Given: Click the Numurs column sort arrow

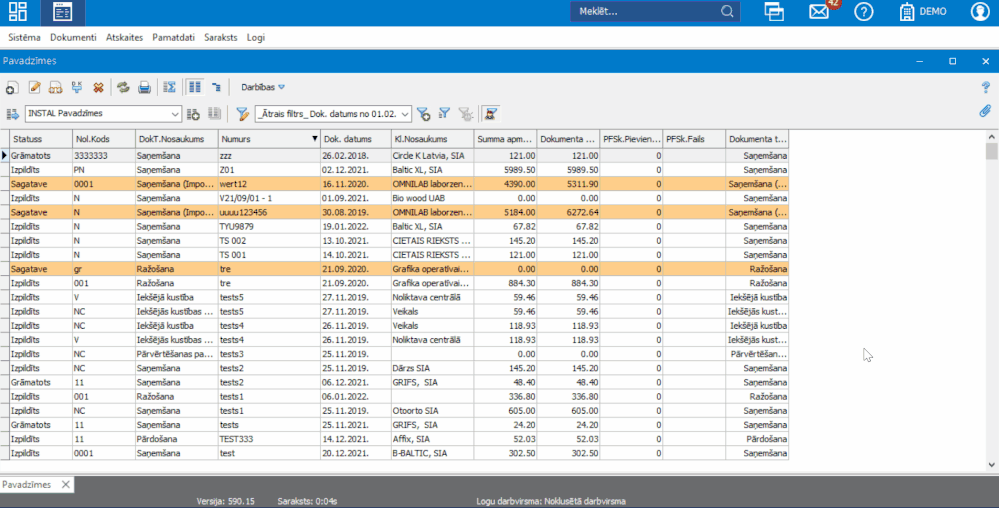Looking at the screenshot, I should [x=314, y=139].
